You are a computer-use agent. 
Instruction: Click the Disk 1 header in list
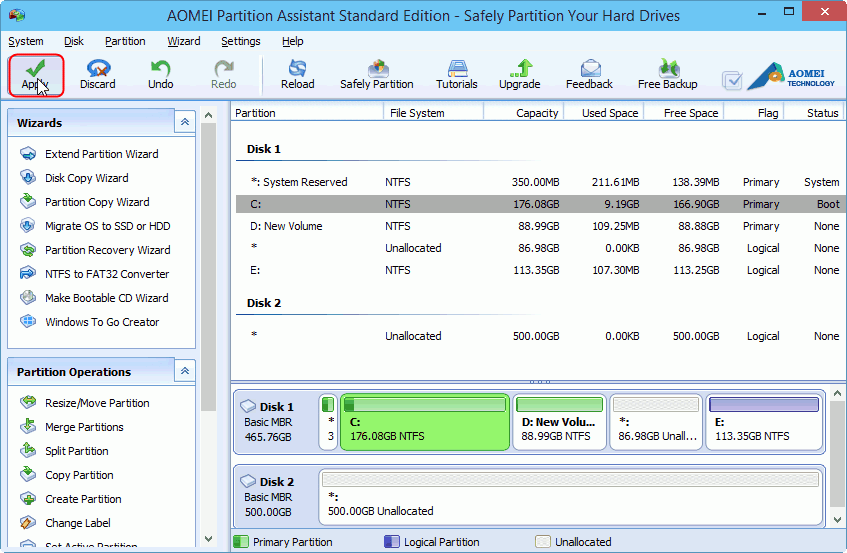tap(264, 149)
